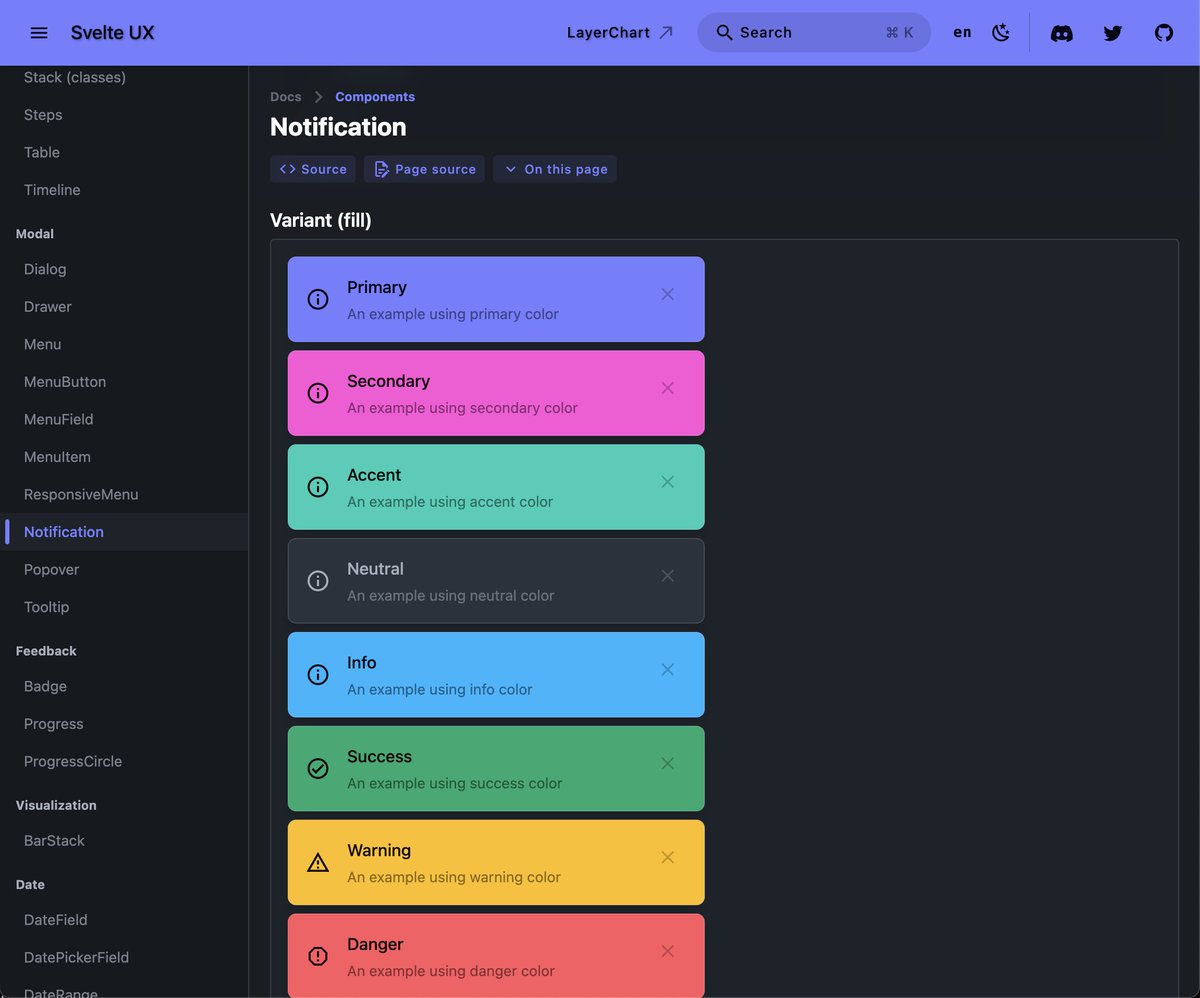Close the Danger notification
Viewport: 1200px width, 998px height.
667,951
